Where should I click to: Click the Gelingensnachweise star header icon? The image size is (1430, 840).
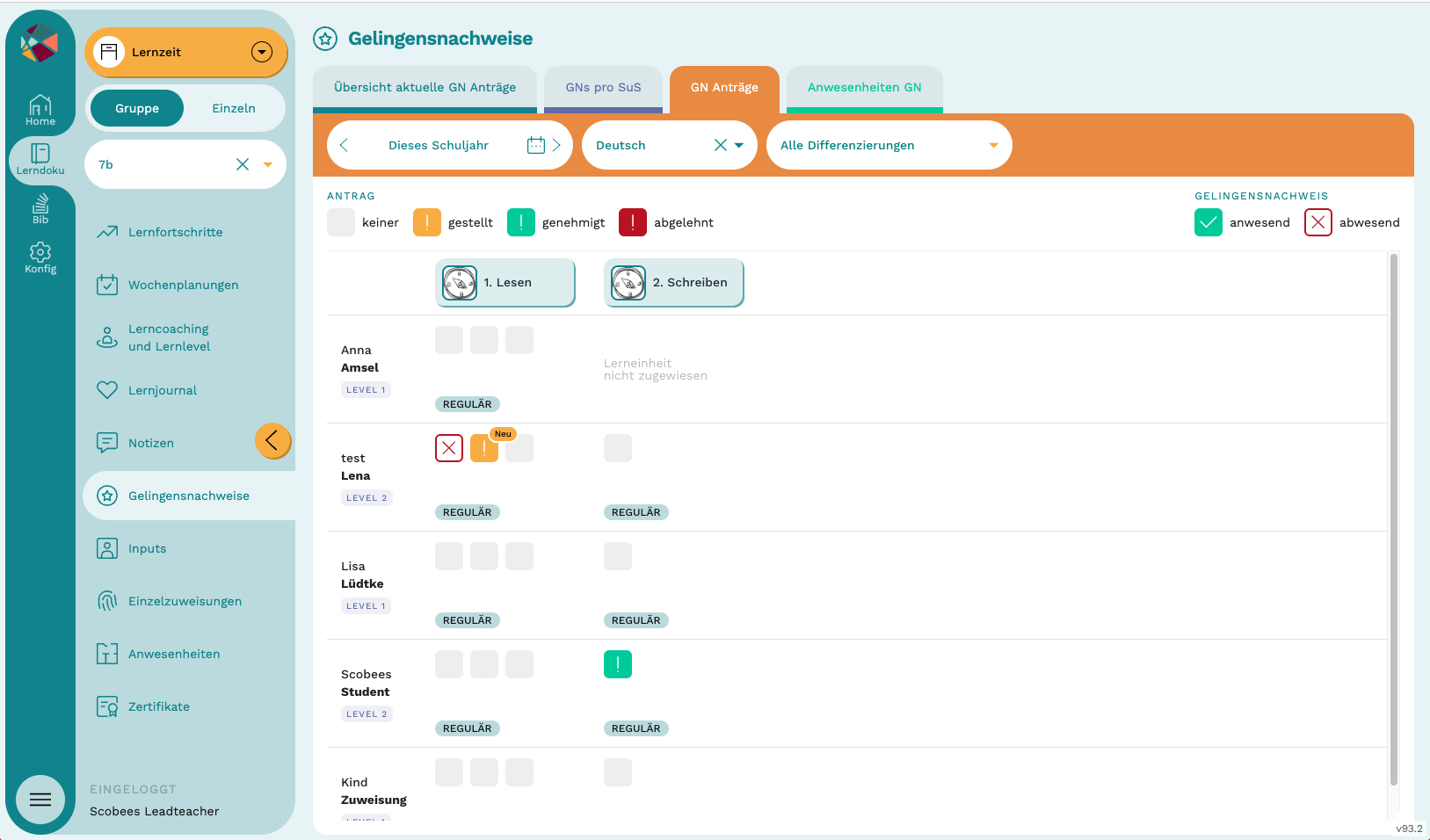(325, 39)
